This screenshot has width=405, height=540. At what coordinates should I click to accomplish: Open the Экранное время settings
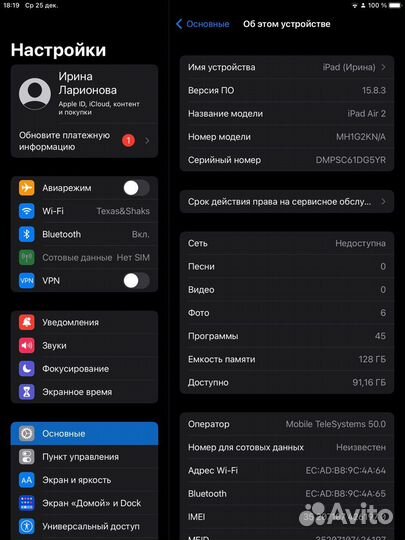[x=84, y=392]
